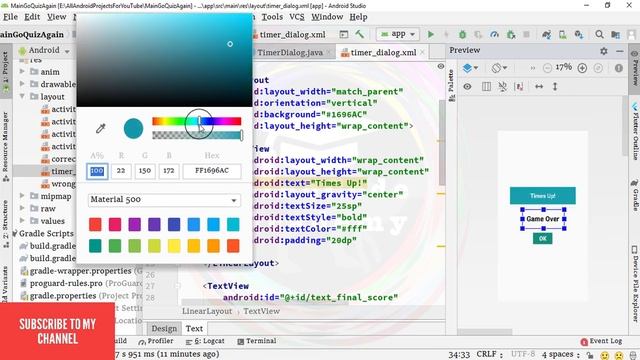Click the A% alpha input field
This screenshot has height=360, width=640.
(97, 171)
